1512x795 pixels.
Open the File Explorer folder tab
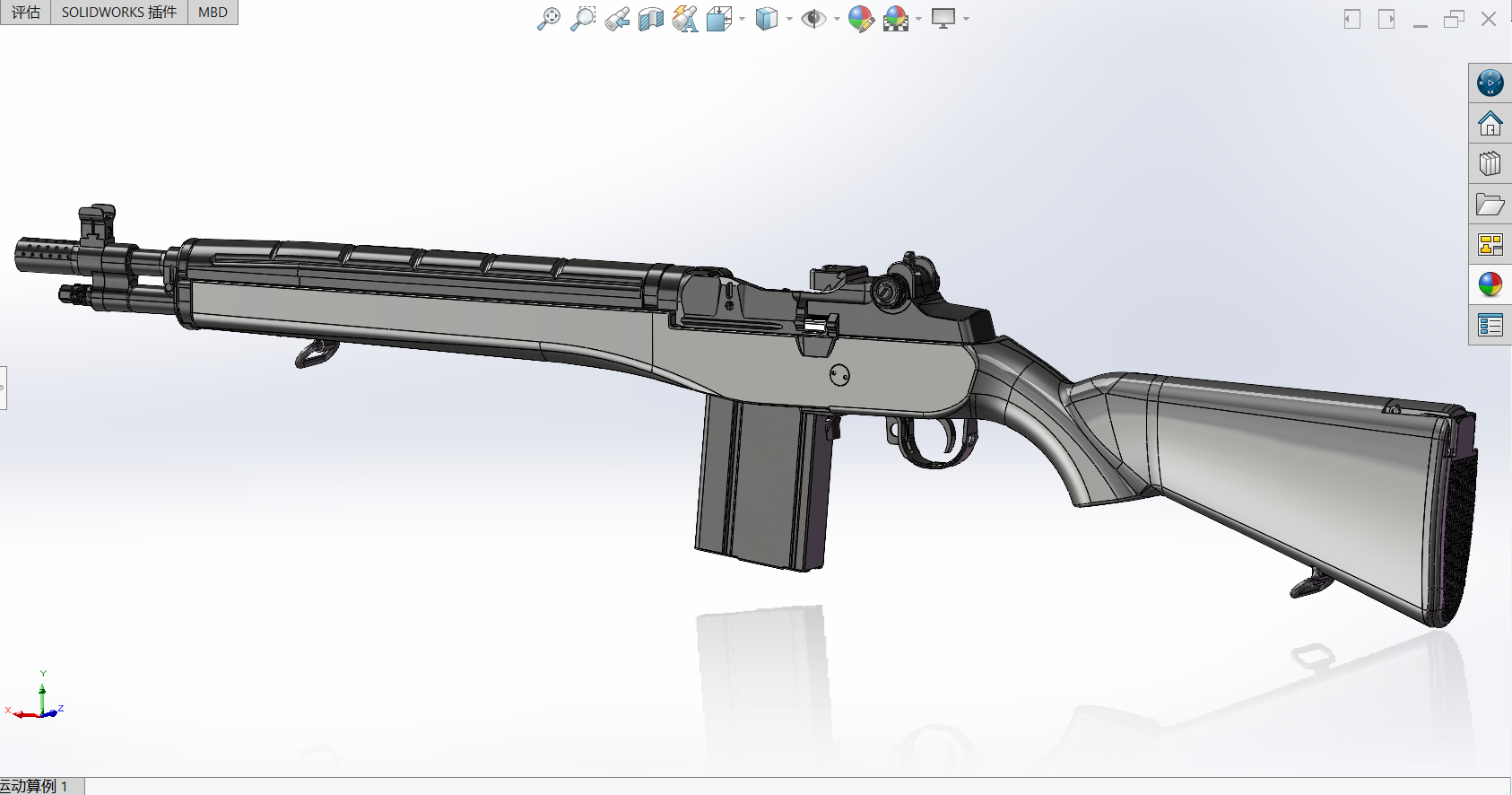coord(1490,204)
